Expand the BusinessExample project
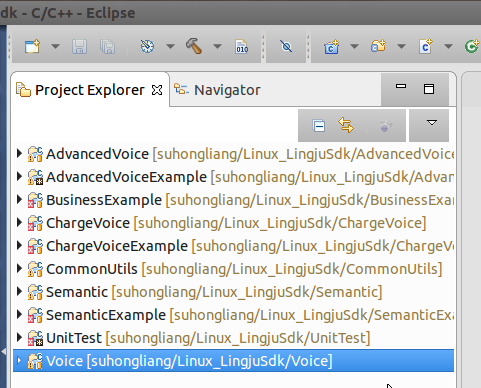The width and height of the screenshot is (481, 388). [x=19, y=199]
